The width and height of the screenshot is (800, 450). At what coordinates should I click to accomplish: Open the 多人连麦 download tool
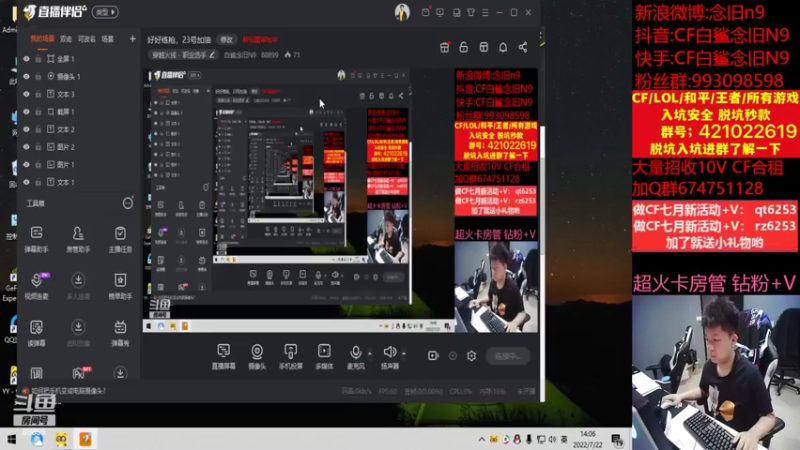click(x=78, y=286)
